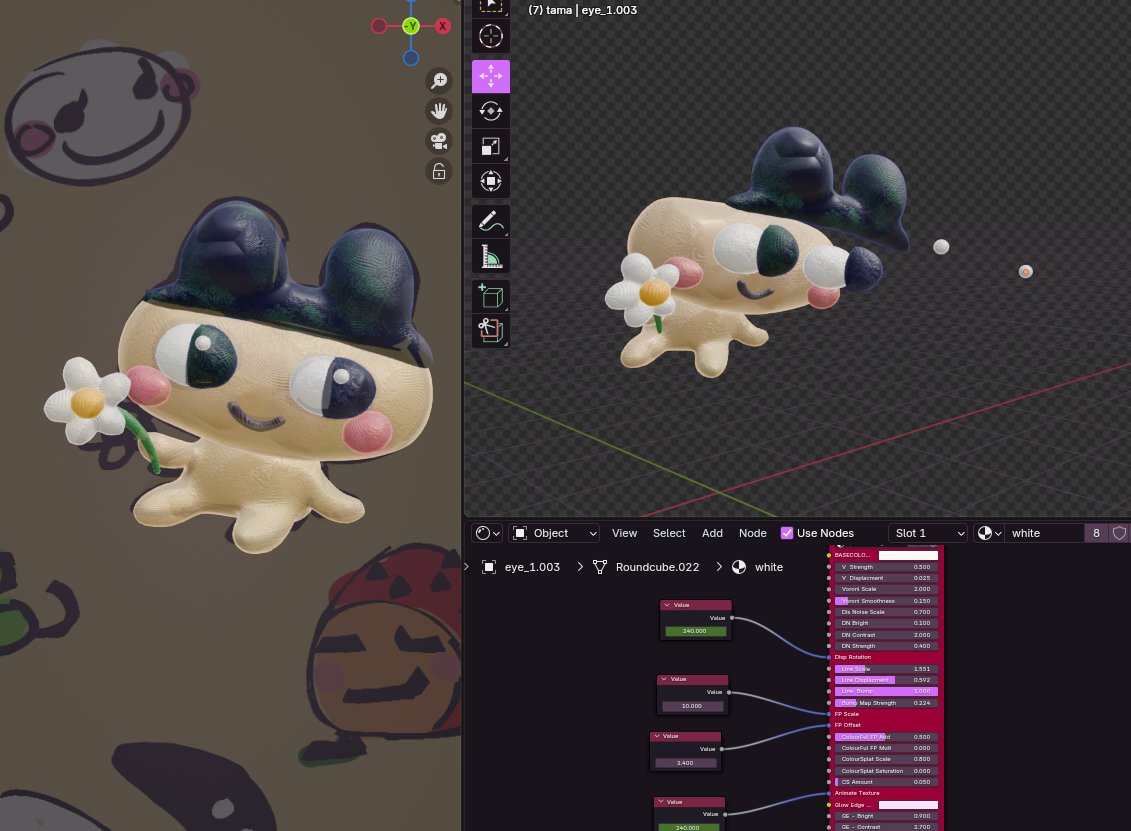The height and width of the screenshot is (831, 1131).
Task: Click the Line Bump slider
Action: pyautogui.click(x=886, y=691)
